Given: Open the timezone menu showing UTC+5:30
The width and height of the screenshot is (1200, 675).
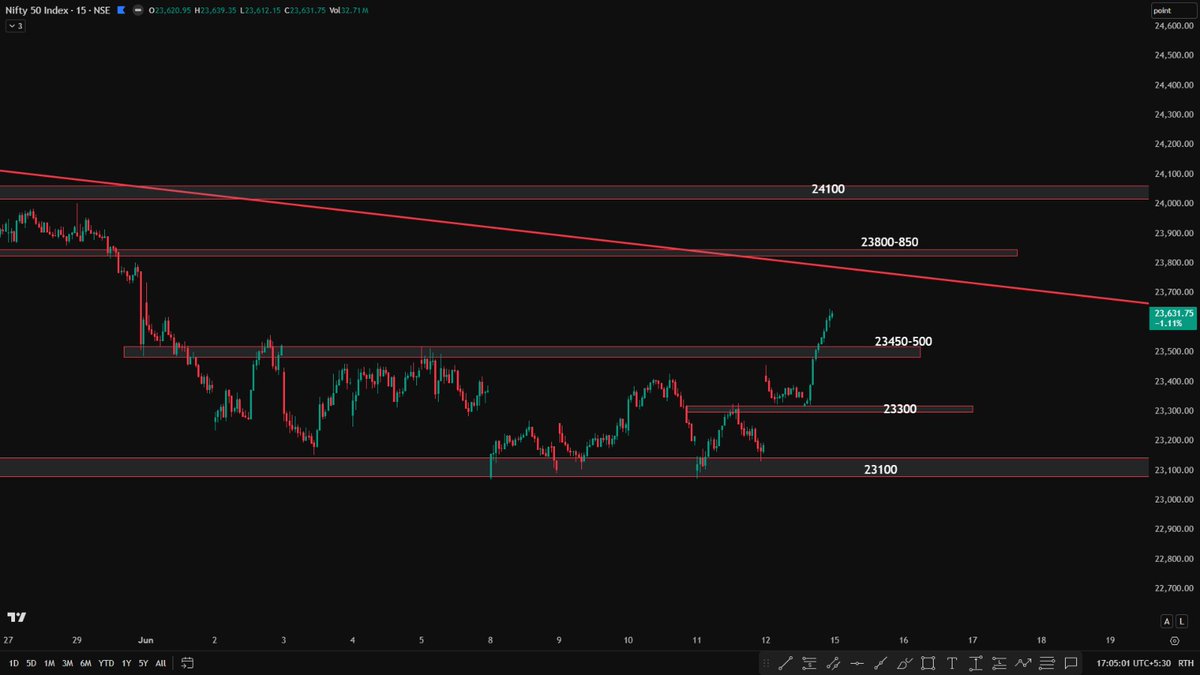Looking at the screenshot, I should [1133, 663].
